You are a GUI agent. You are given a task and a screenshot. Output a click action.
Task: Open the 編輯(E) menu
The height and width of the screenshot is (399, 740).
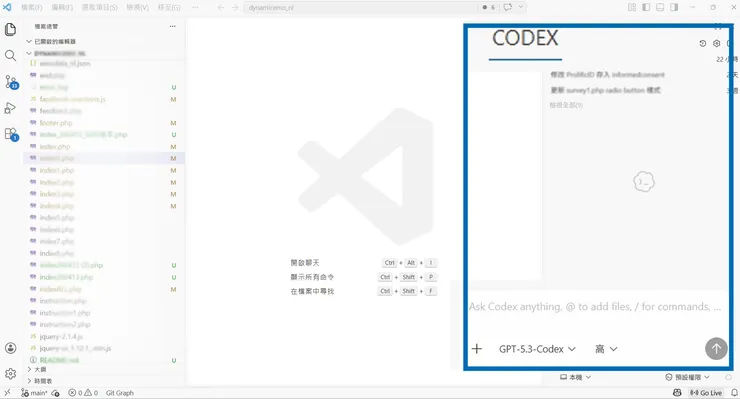(62, 8)
